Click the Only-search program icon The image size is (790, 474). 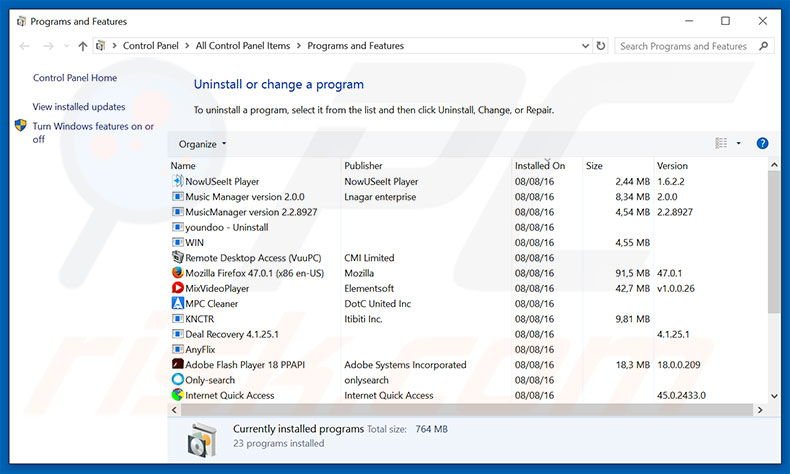click(177, 379)
